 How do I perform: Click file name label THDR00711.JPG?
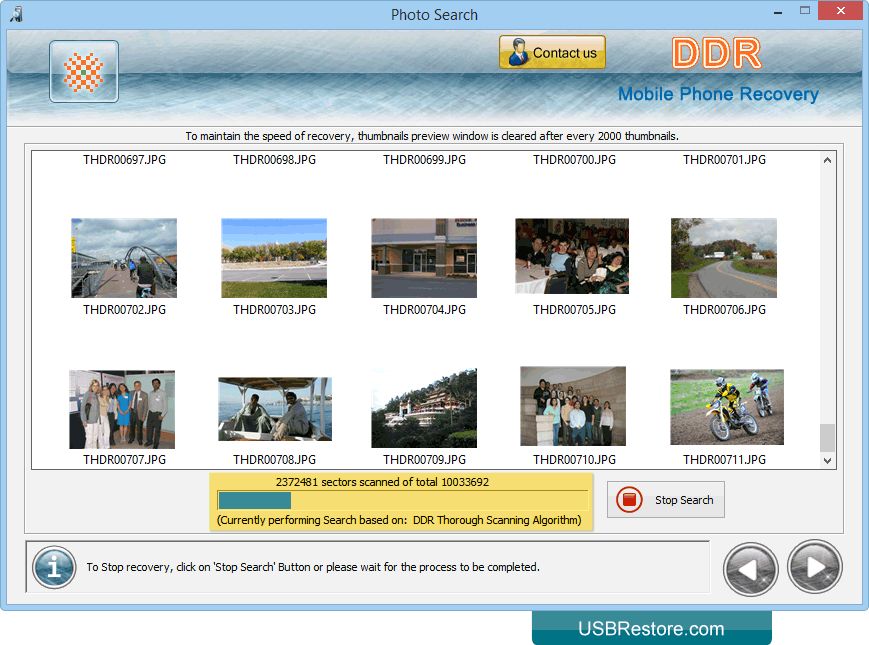(x=724, y=459)
